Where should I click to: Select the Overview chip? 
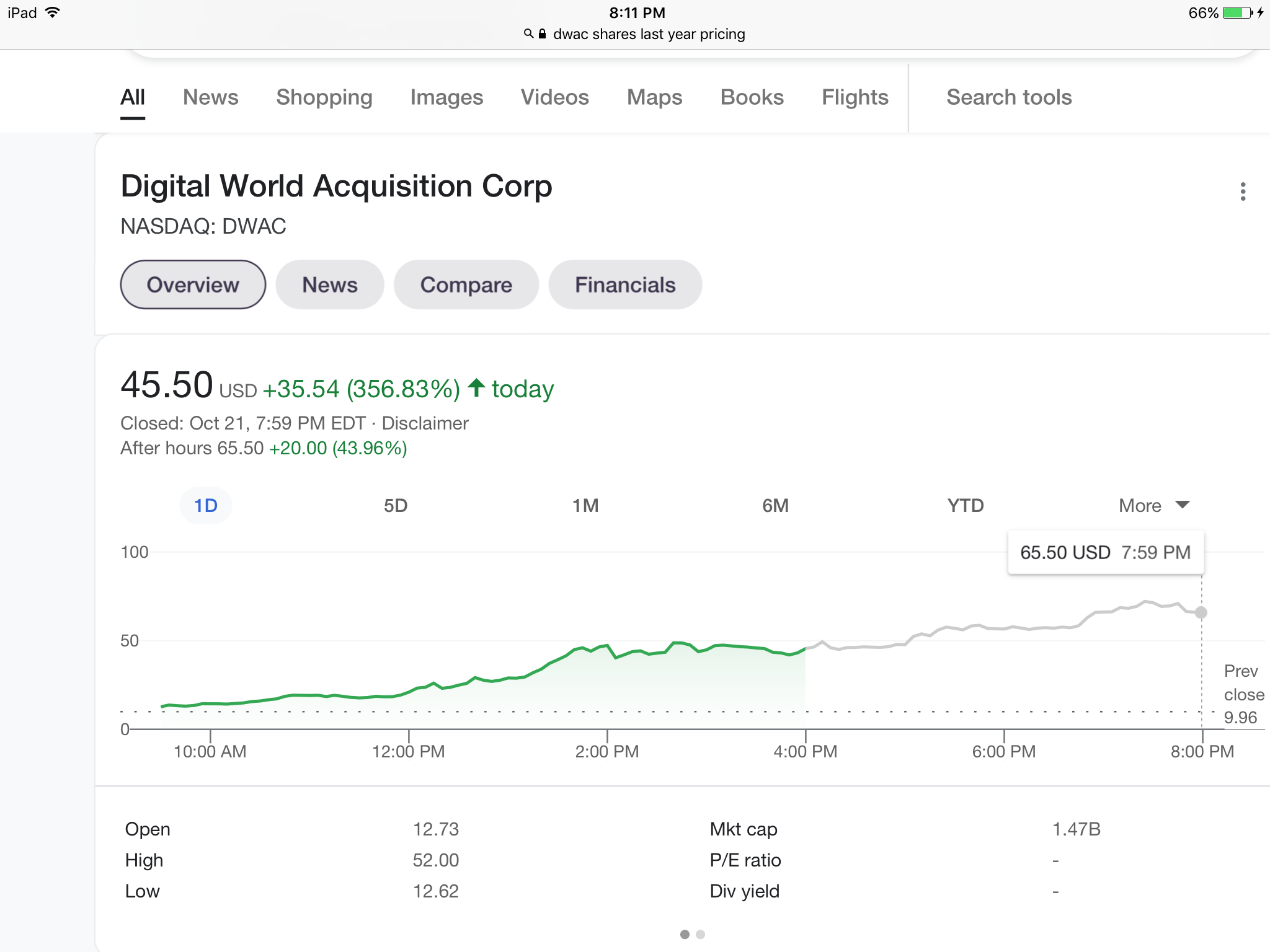tap(193, 284)
